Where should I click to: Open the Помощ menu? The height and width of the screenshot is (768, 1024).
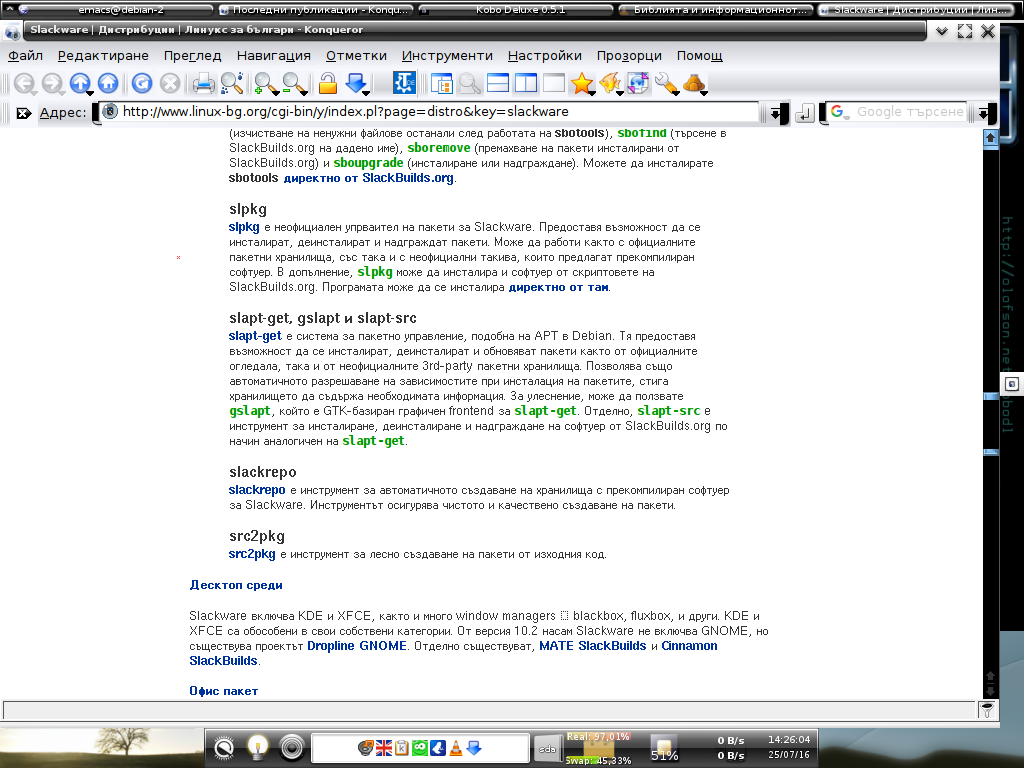pyautogui.click(x=699, y=56)
